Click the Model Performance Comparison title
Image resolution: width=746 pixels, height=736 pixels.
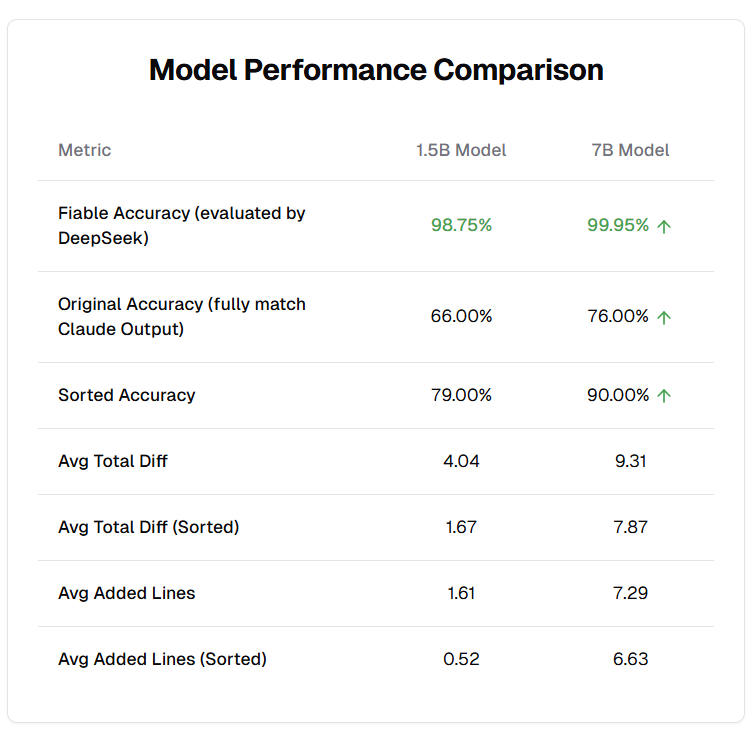click(376, 70)
